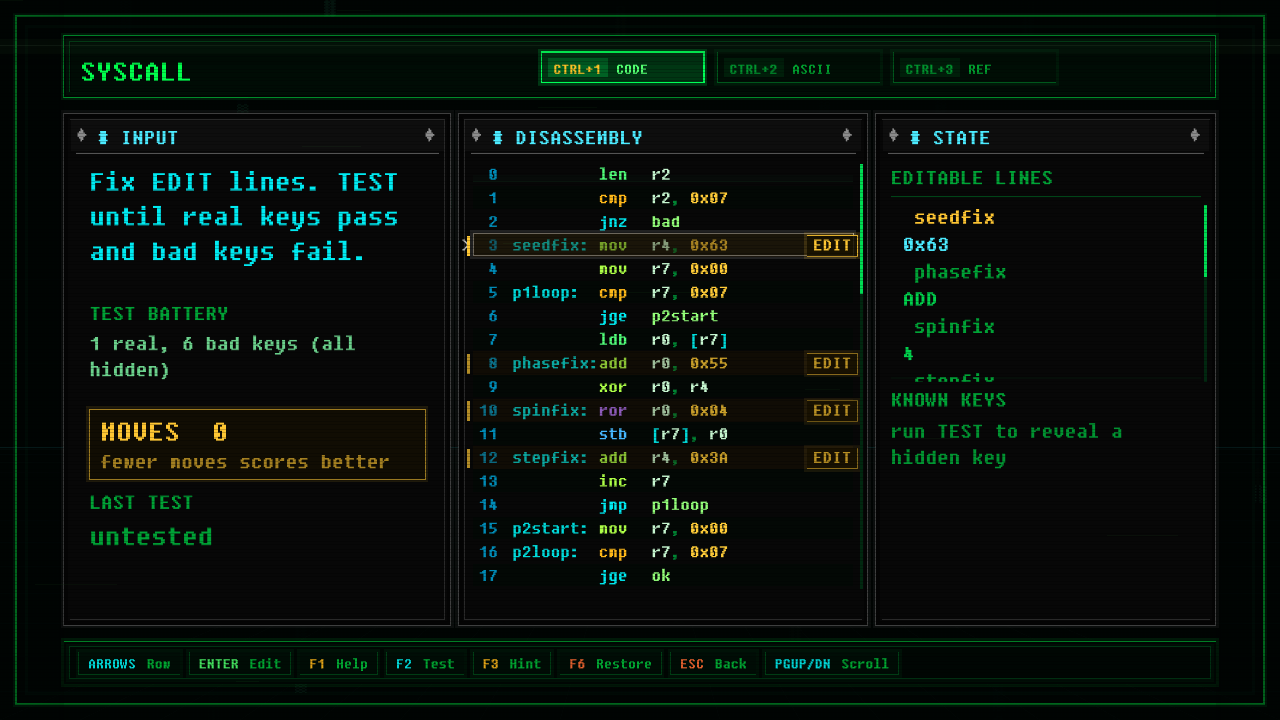Select line 12 'stepfix: add r4, 0x3A'

point(663,457)
